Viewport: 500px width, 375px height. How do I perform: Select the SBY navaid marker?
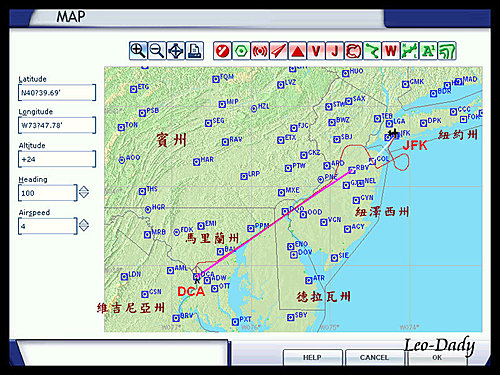pyautogui.click(x=290, y=317)
